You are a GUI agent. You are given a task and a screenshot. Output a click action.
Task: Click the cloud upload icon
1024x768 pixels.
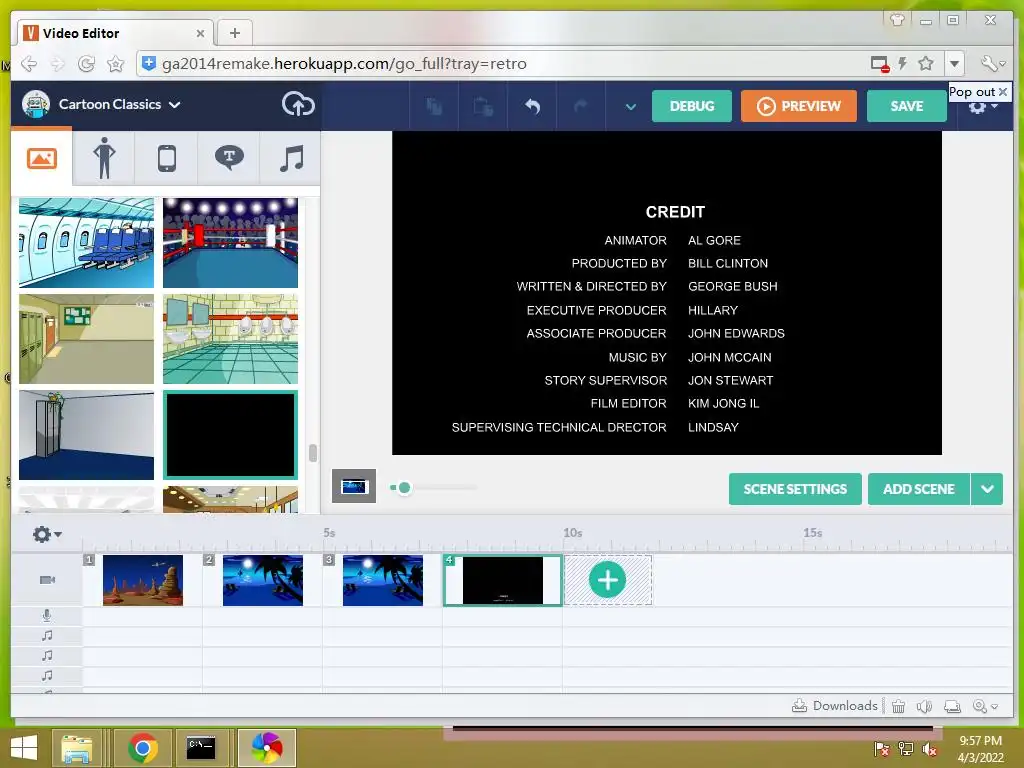click(298, 104)
